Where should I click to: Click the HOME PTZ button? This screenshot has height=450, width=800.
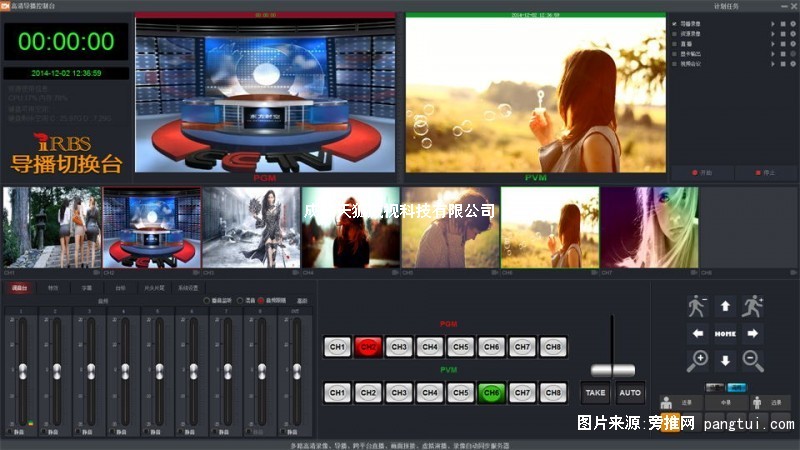point(725,334)
